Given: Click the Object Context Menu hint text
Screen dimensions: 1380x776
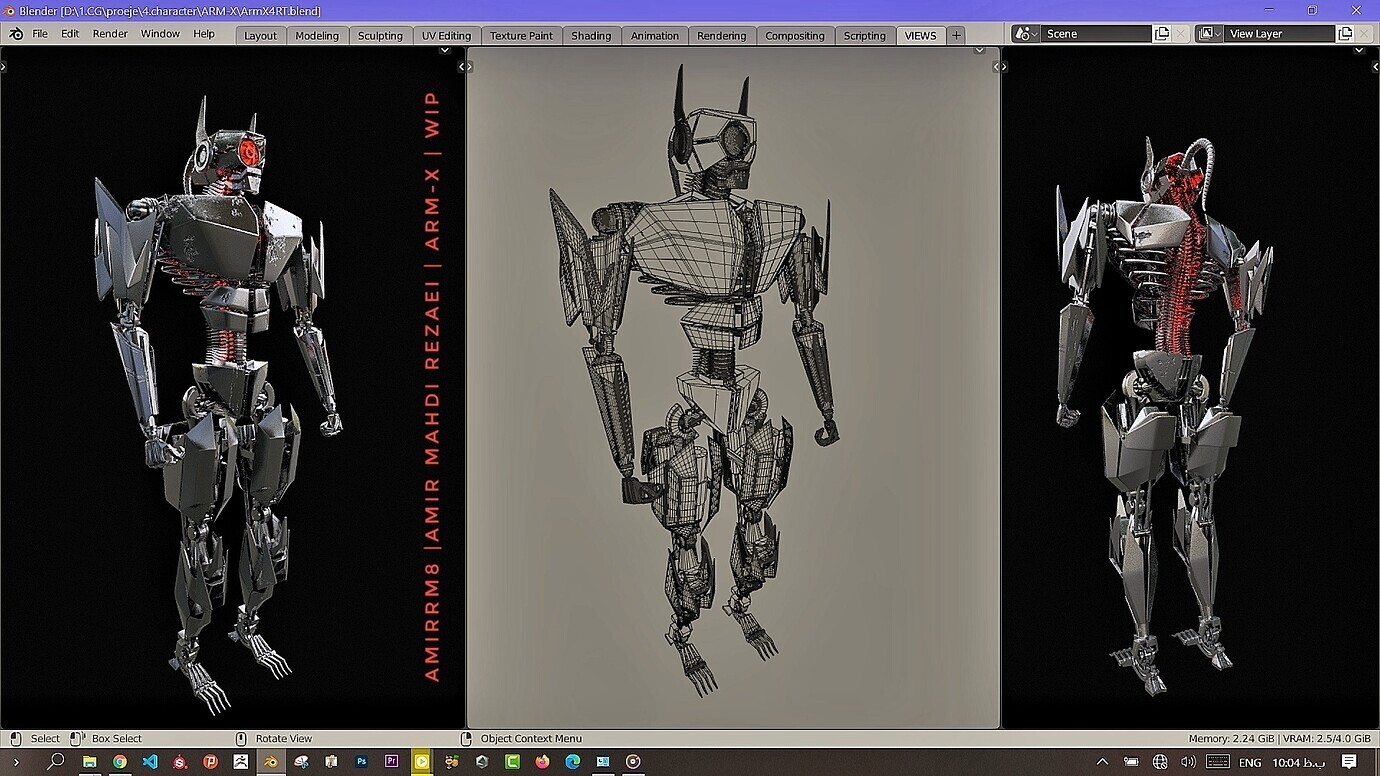Looking at the screenshot, I should pyautogui.click(x=530, y=738).
